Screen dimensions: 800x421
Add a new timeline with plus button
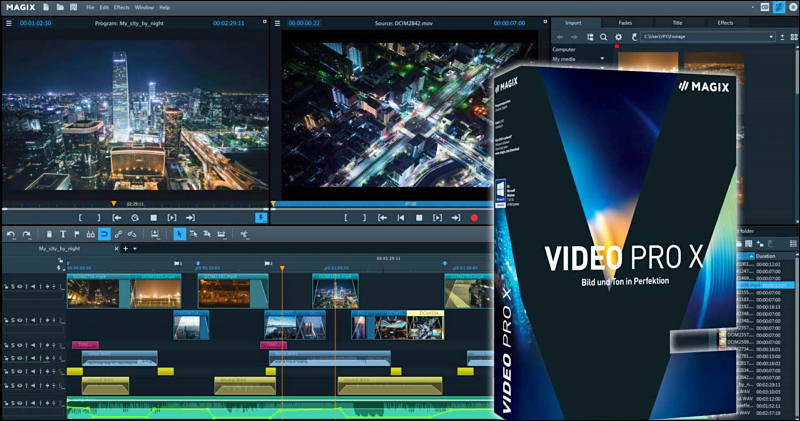pos(126,249)
